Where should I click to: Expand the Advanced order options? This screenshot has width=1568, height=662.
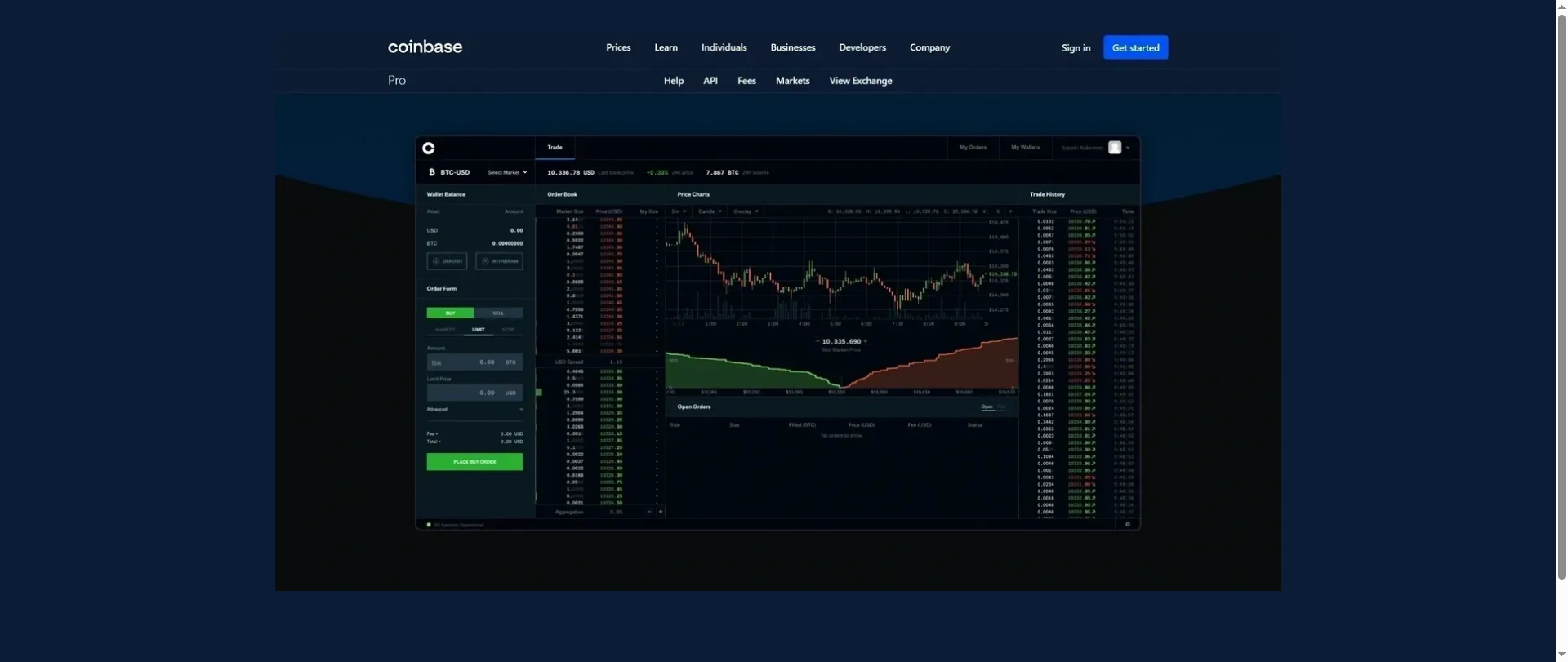(x=474, y=409)
